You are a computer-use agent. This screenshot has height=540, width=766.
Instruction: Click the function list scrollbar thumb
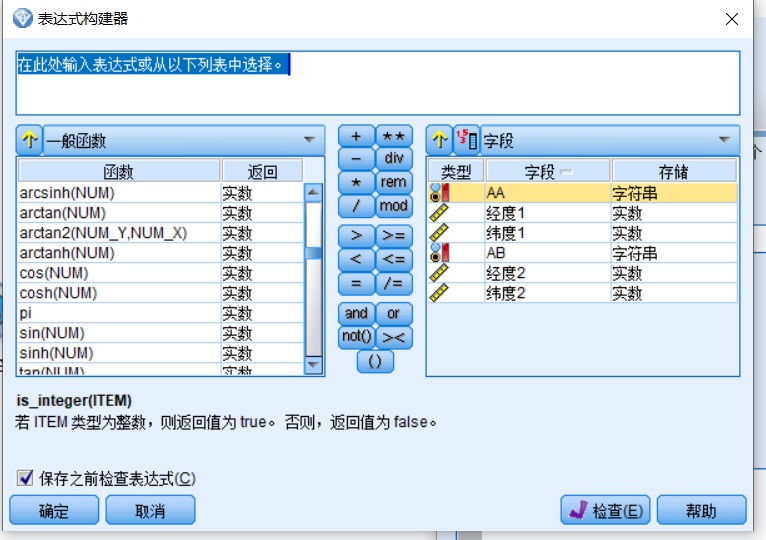pos(313,253)
